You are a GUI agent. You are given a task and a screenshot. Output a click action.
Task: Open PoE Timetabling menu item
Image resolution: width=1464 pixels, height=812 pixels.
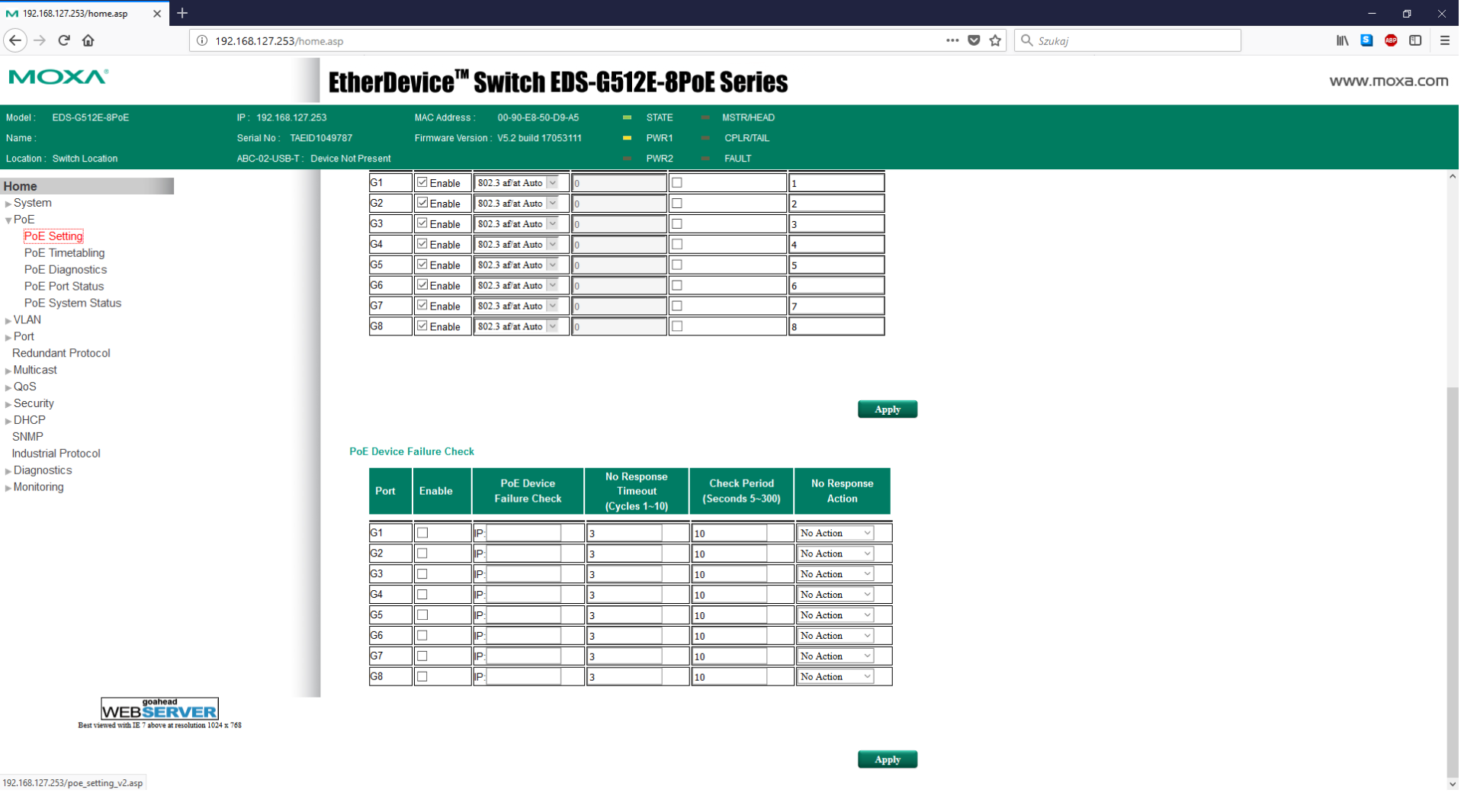coord(65,253)
